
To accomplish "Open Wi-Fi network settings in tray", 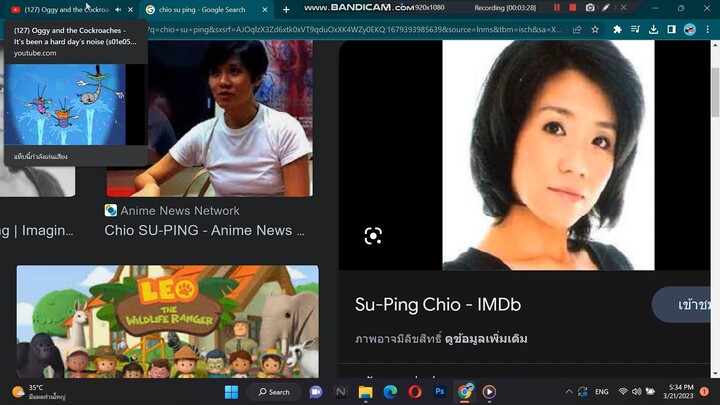I will click(x=623, y=392).
